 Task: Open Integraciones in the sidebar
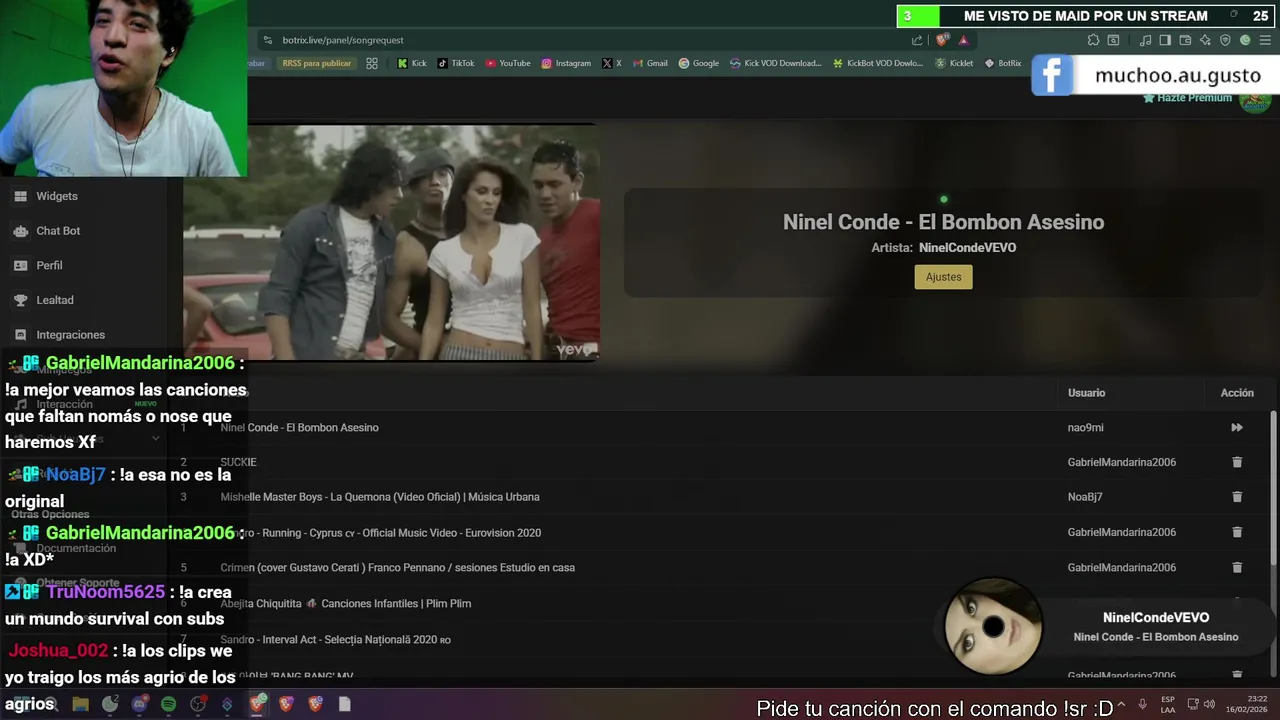[70, 335]
